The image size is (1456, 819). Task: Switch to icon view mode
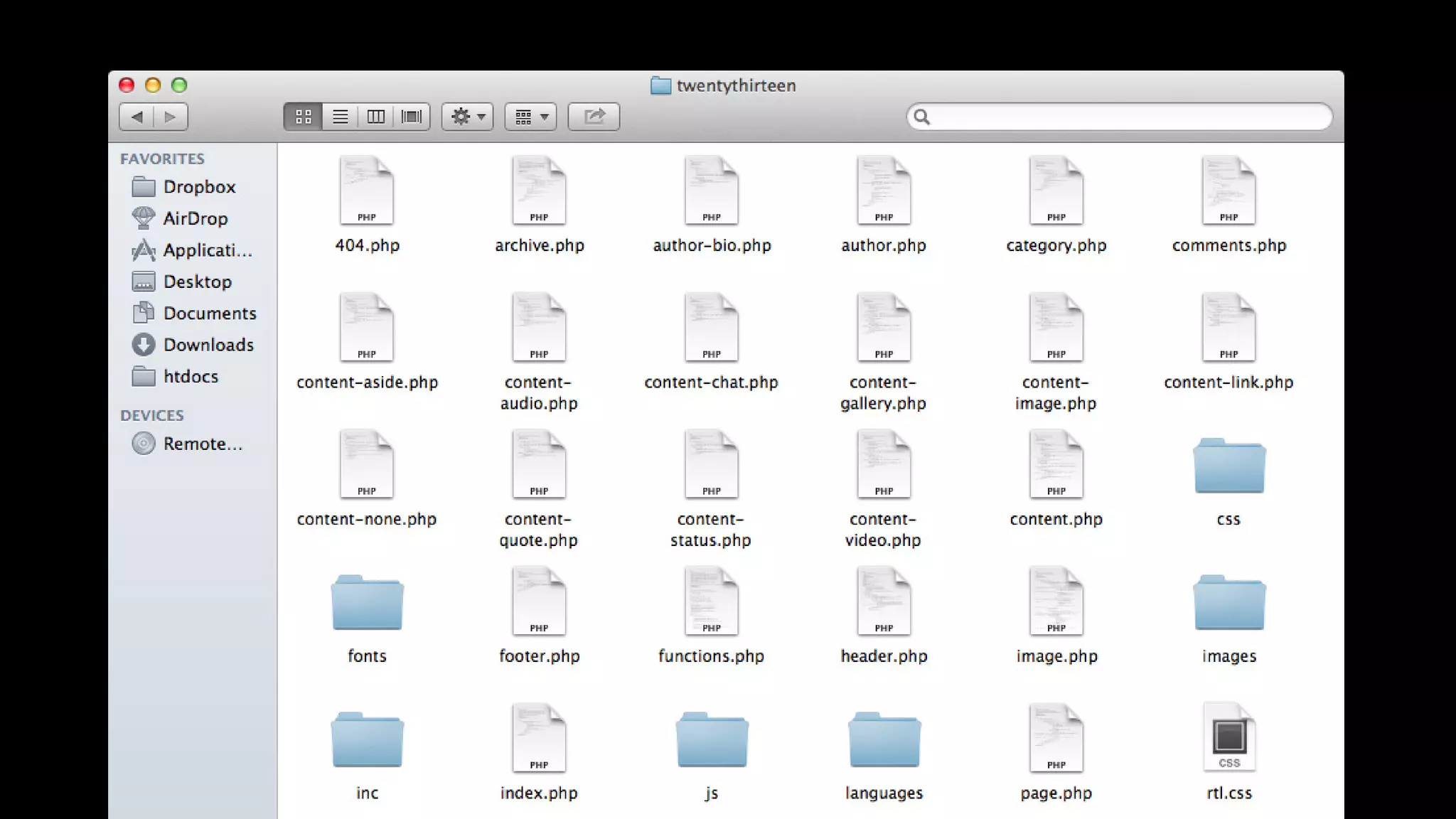tap(304, 117)
